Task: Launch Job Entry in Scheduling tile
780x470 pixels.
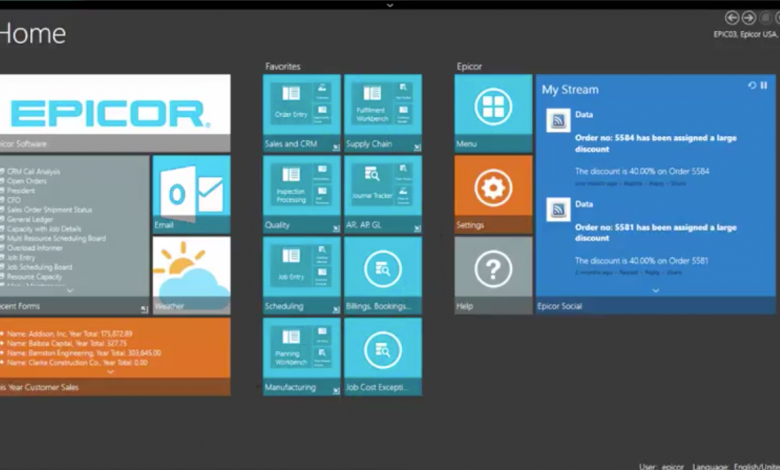Action: (x=291, y=266)
